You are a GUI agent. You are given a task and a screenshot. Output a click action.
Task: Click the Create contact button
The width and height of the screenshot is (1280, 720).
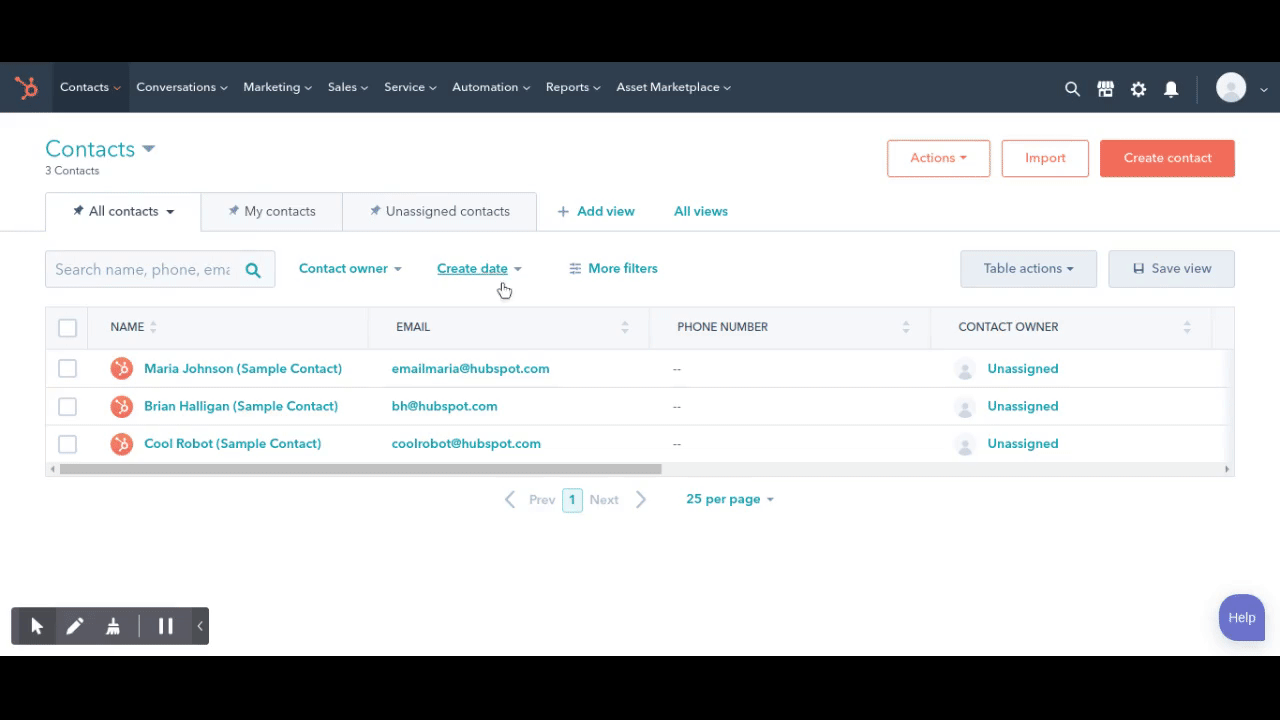tap(1167, 158)
